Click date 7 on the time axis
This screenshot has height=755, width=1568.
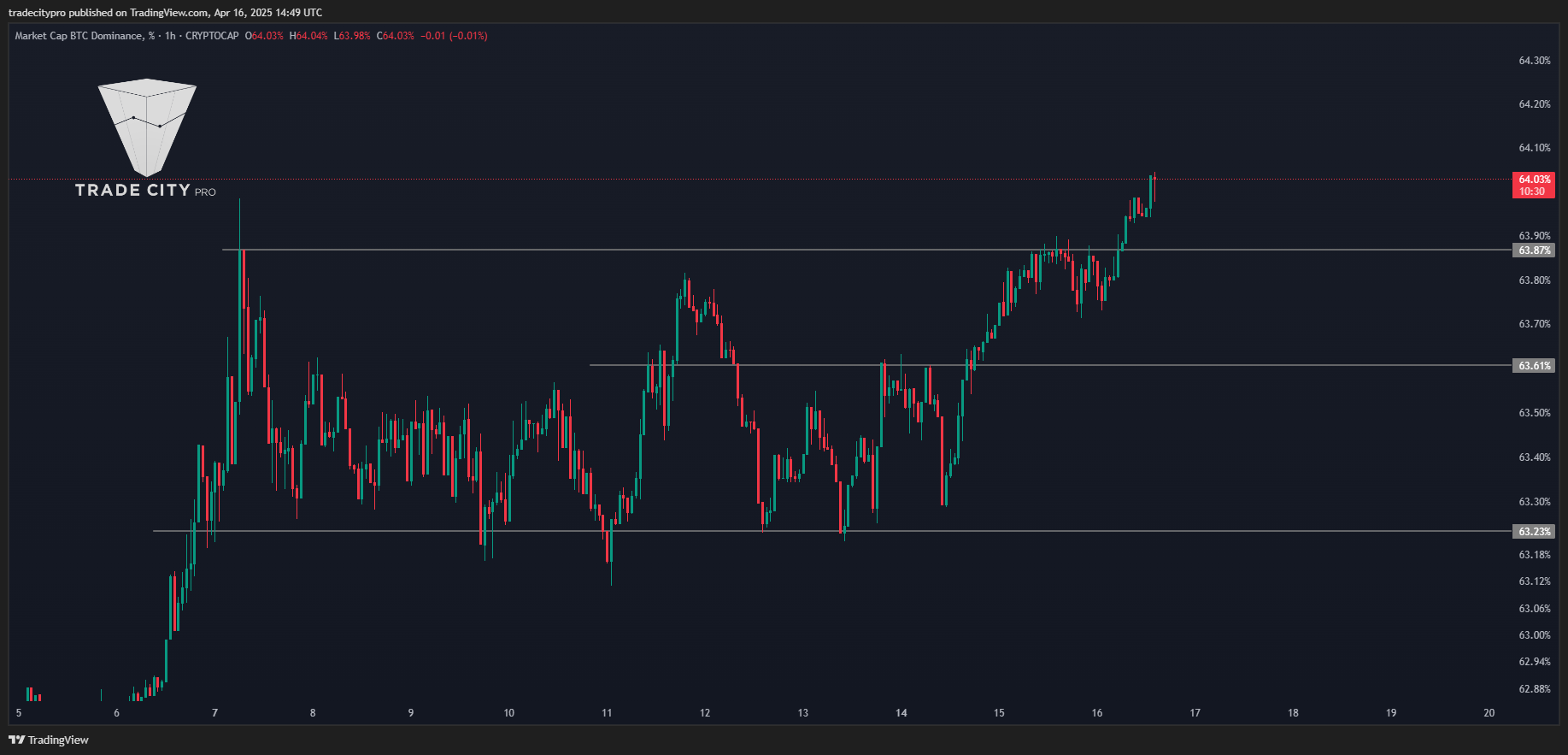(214, 713)
